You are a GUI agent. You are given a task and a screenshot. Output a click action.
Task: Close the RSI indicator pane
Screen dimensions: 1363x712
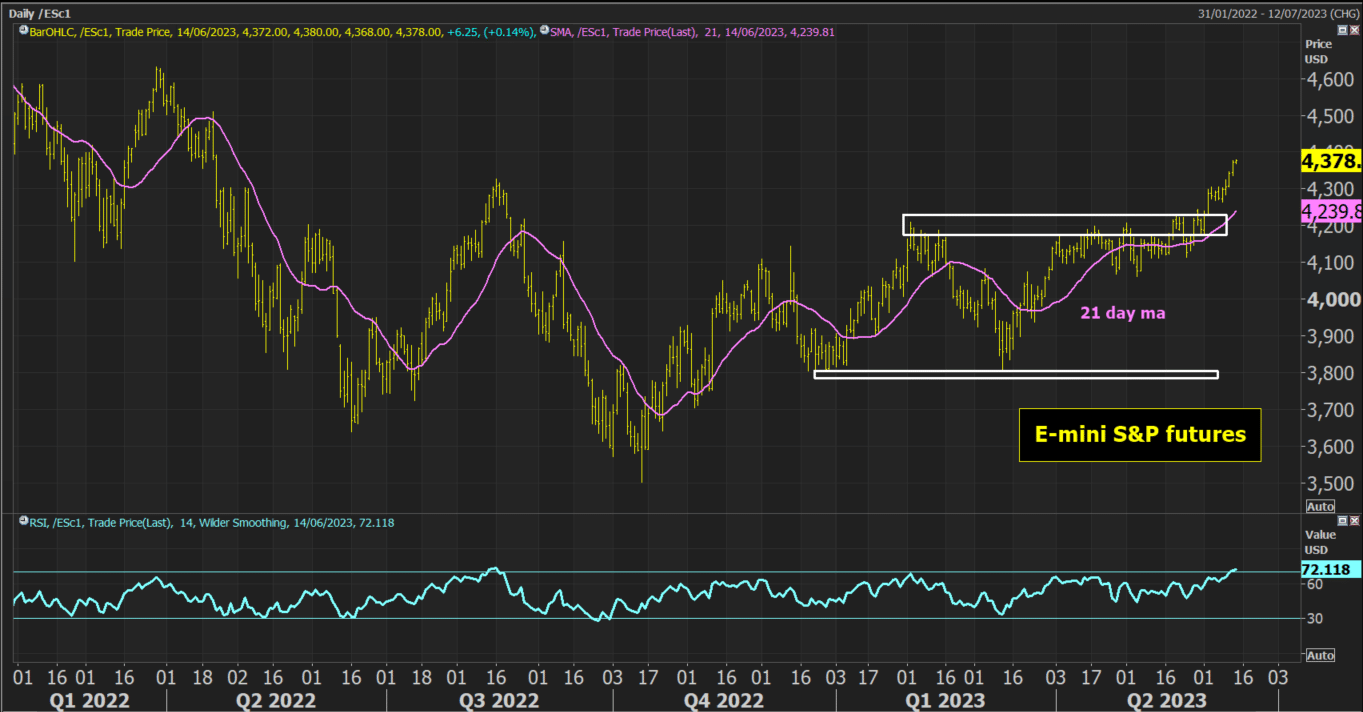coord(1354,521)
